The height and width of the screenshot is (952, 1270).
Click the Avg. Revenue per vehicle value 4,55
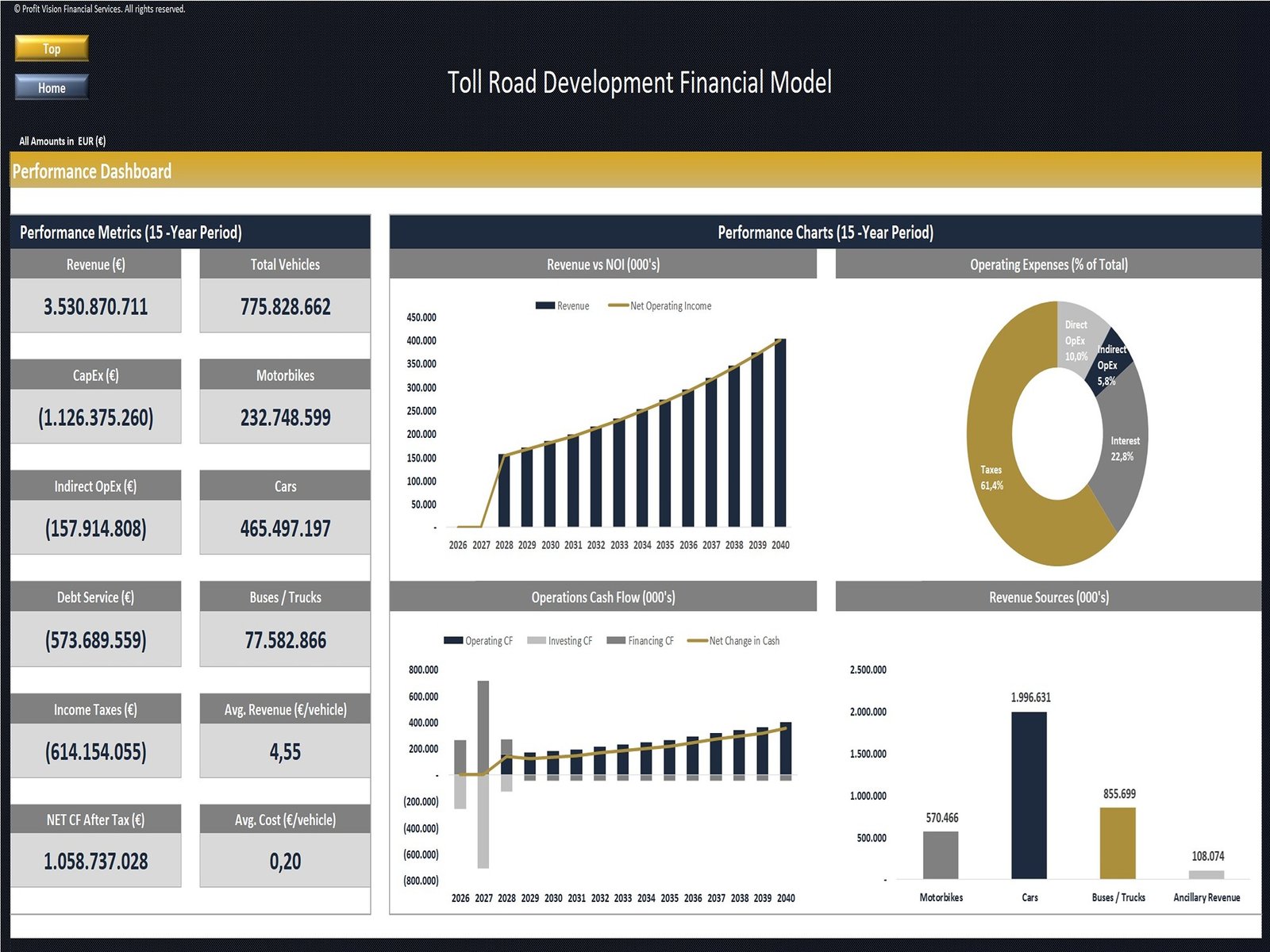(x=285, y=751)
